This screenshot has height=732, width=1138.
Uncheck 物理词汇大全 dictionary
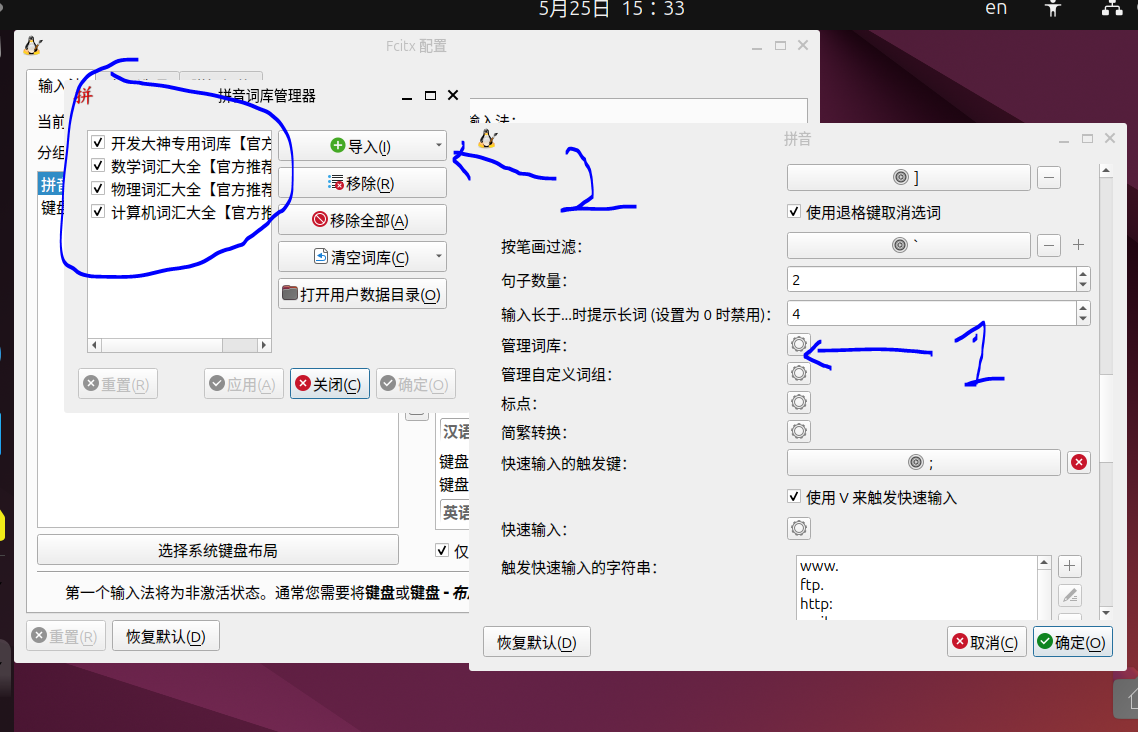click(98, 189)
